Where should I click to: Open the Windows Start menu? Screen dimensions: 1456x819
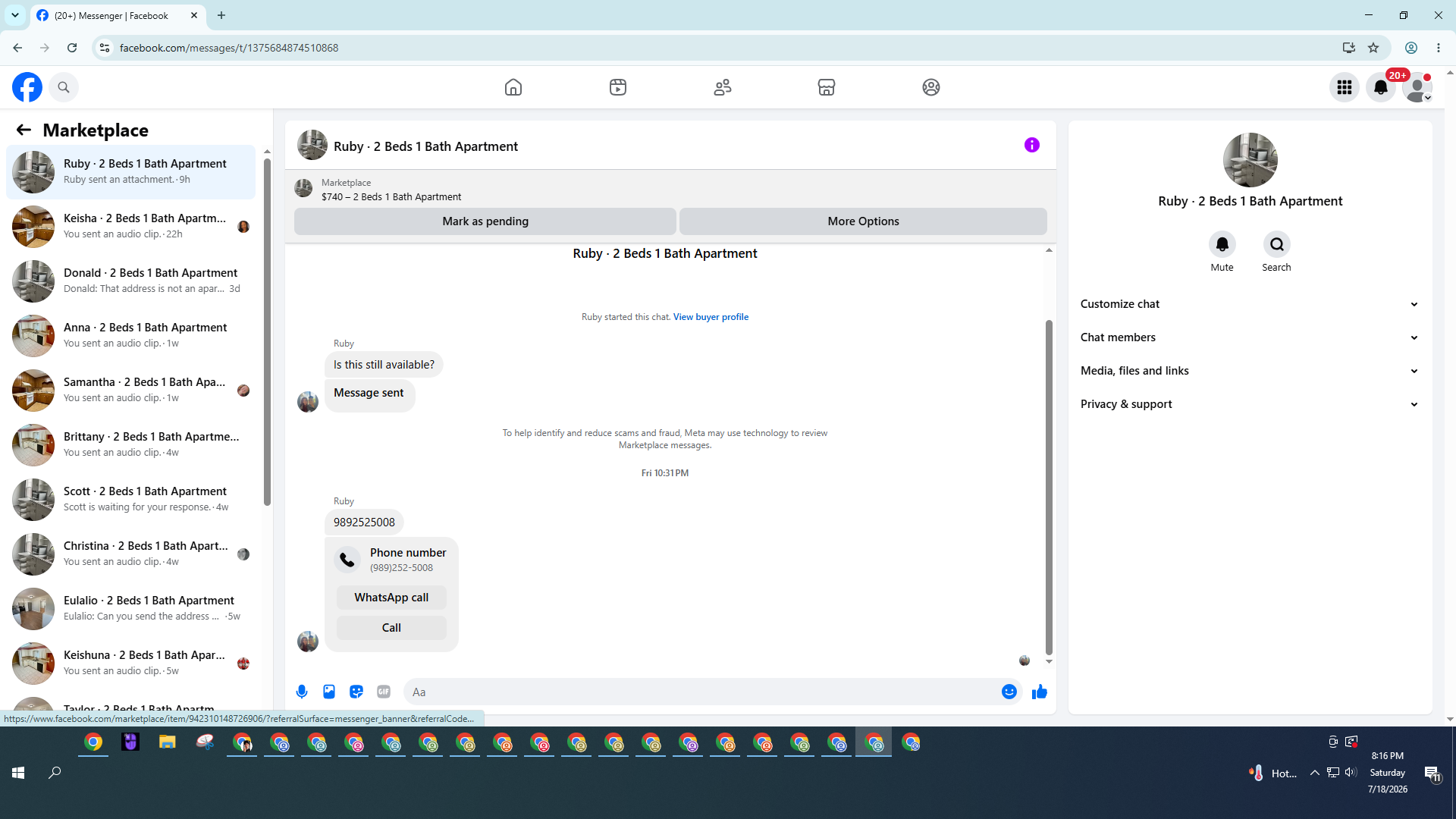[18, 773]
